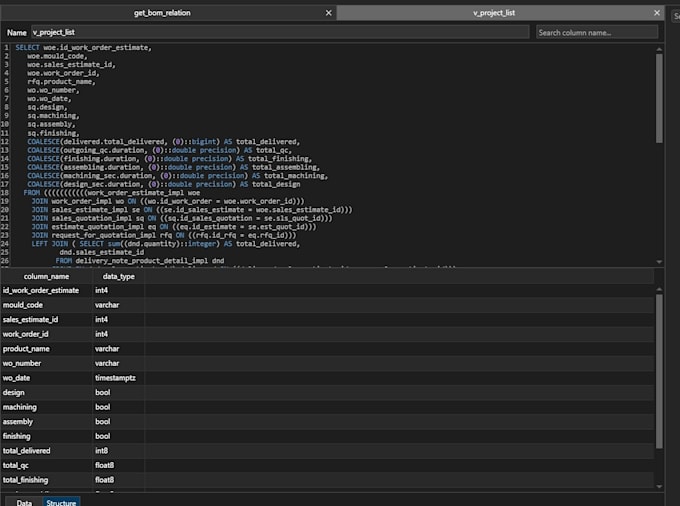Click line 17 total_design alias
The height and width of the screenshot is (506, 680).
tap(276, 184)
